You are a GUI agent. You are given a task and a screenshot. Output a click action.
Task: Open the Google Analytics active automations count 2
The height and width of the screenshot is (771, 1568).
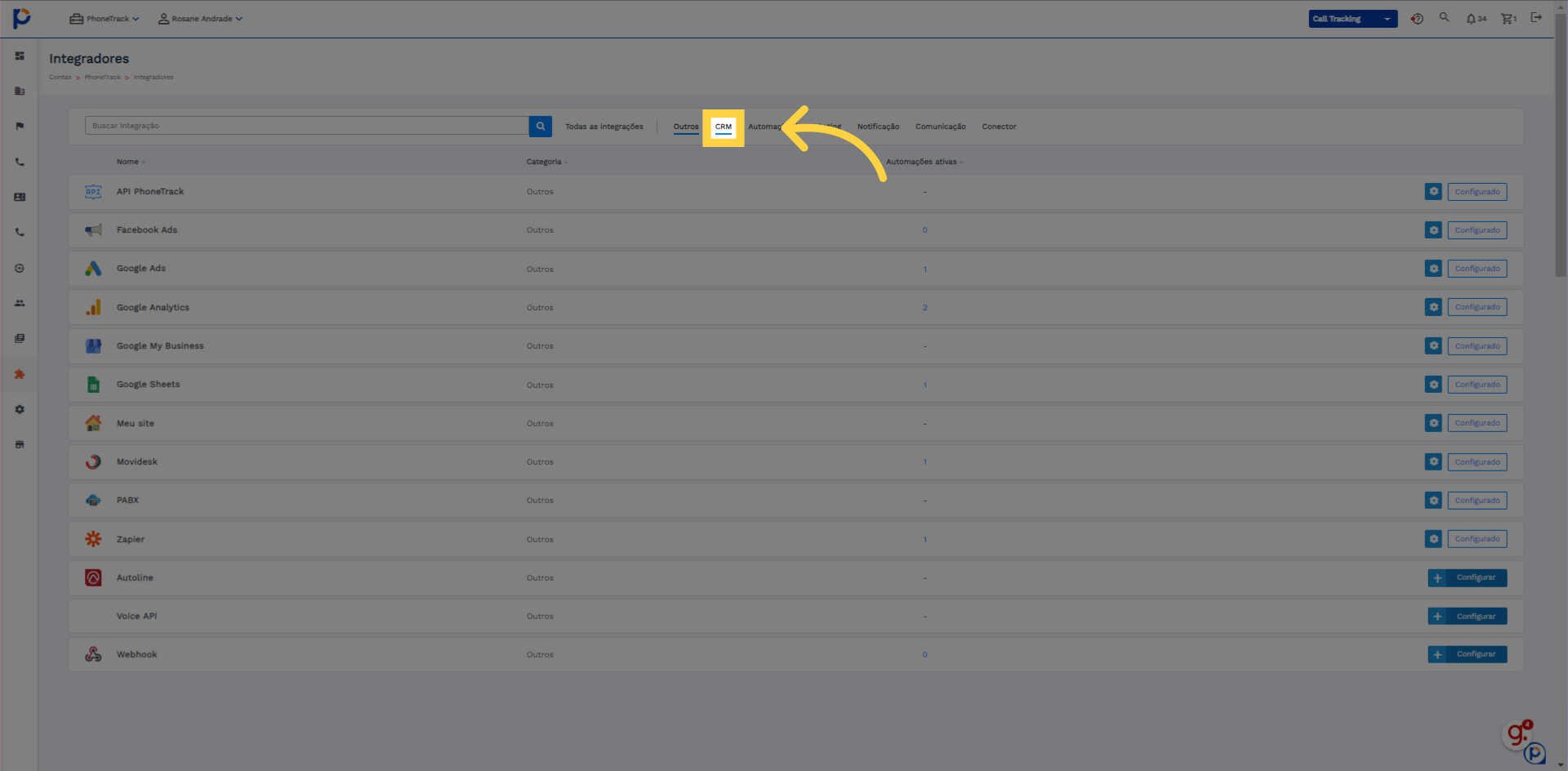[924, 308]
